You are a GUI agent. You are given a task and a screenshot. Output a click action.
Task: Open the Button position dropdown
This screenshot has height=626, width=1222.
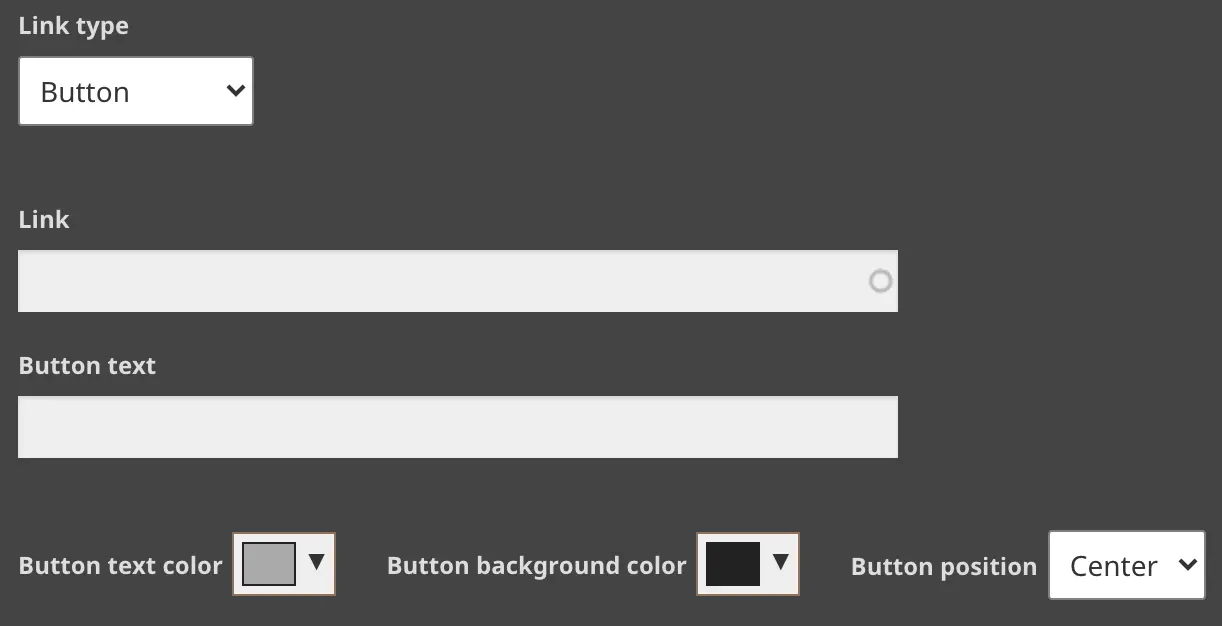click(1126, 565)
